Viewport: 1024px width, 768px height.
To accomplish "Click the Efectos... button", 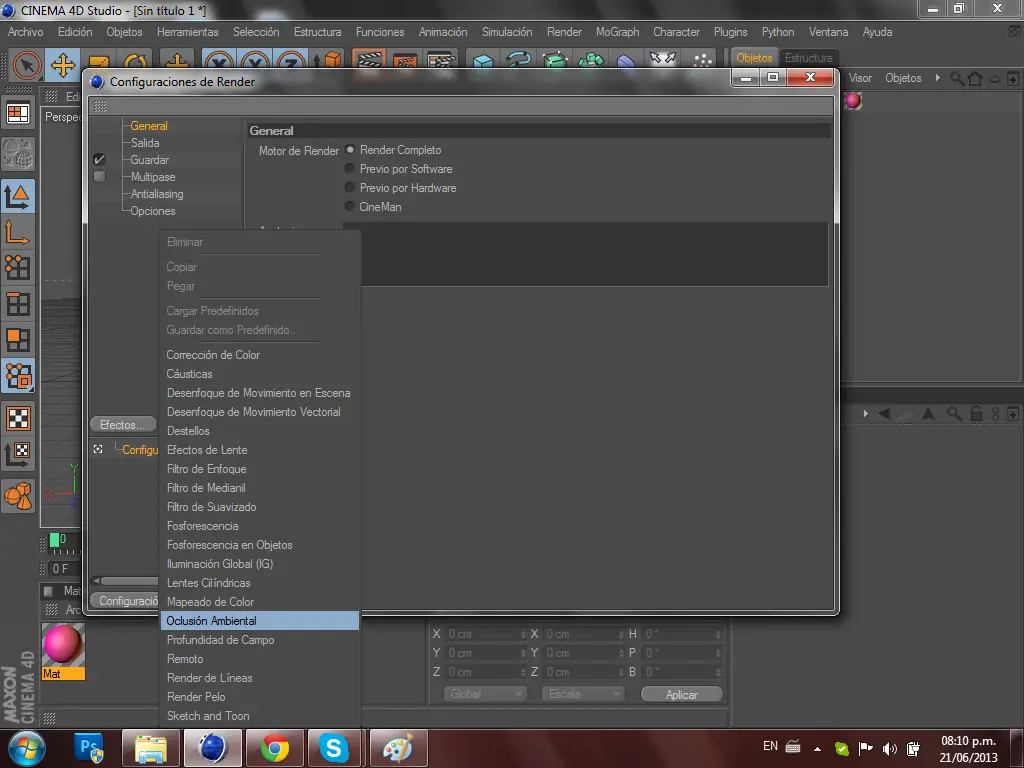I will pos(123,424).
